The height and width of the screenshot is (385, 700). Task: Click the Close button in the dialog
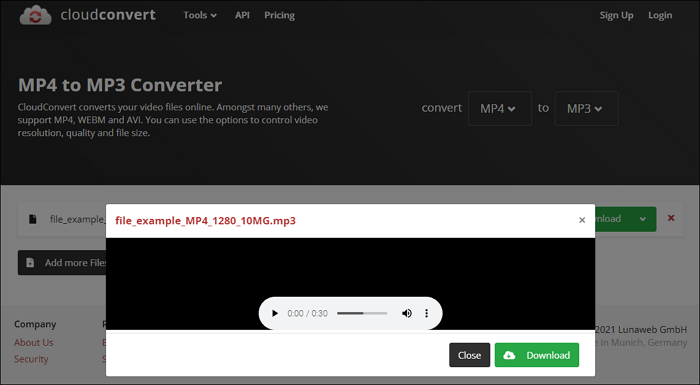(469, 355)
